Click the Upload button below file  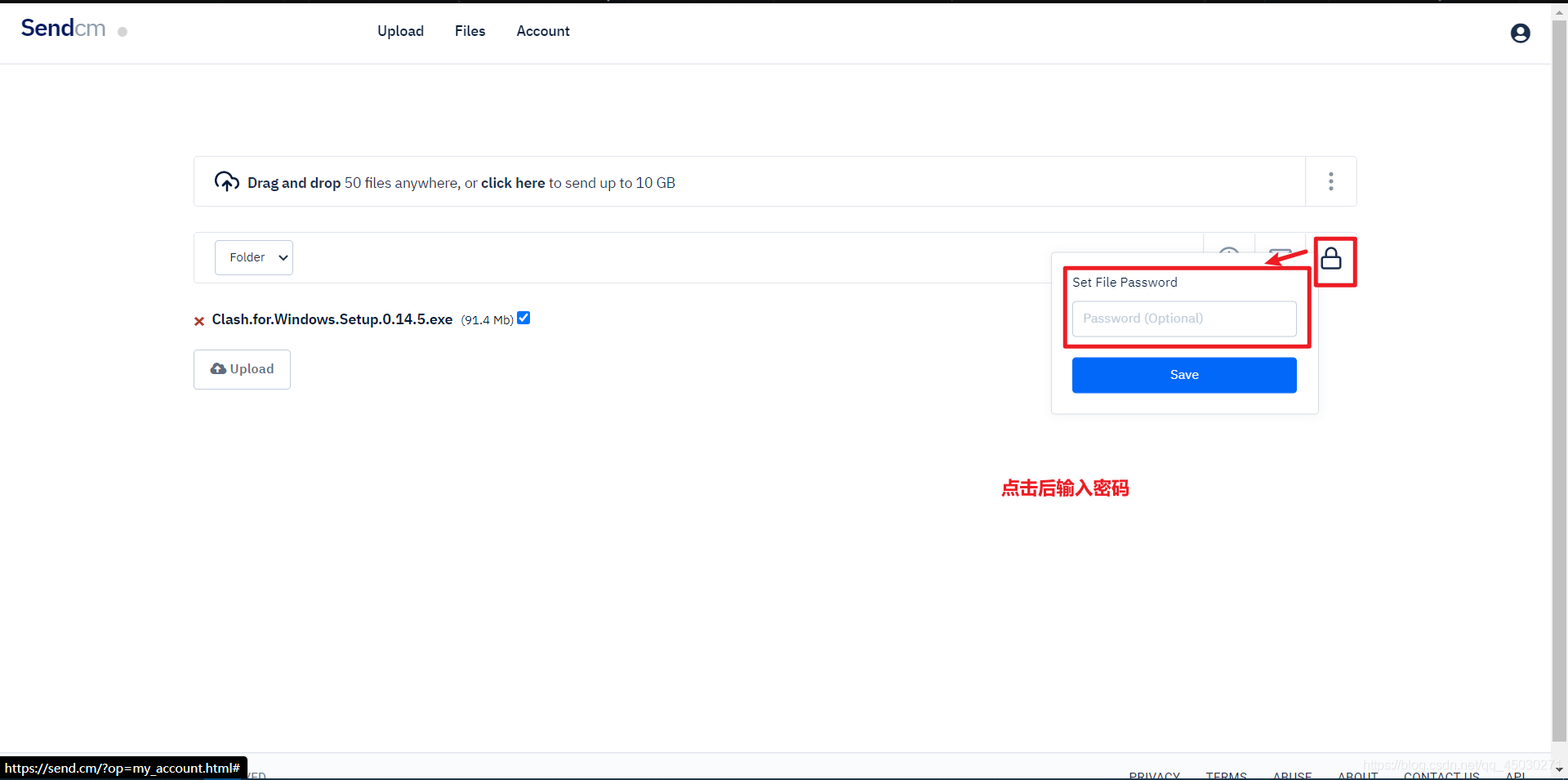242,369
